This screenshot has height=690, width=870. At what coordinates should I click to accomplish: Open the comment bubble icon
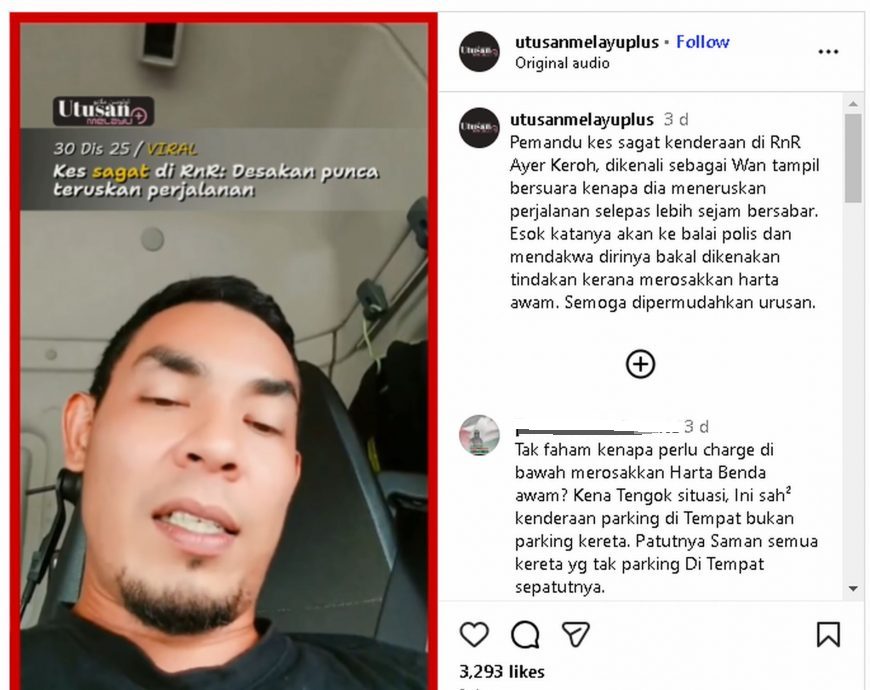525,635
